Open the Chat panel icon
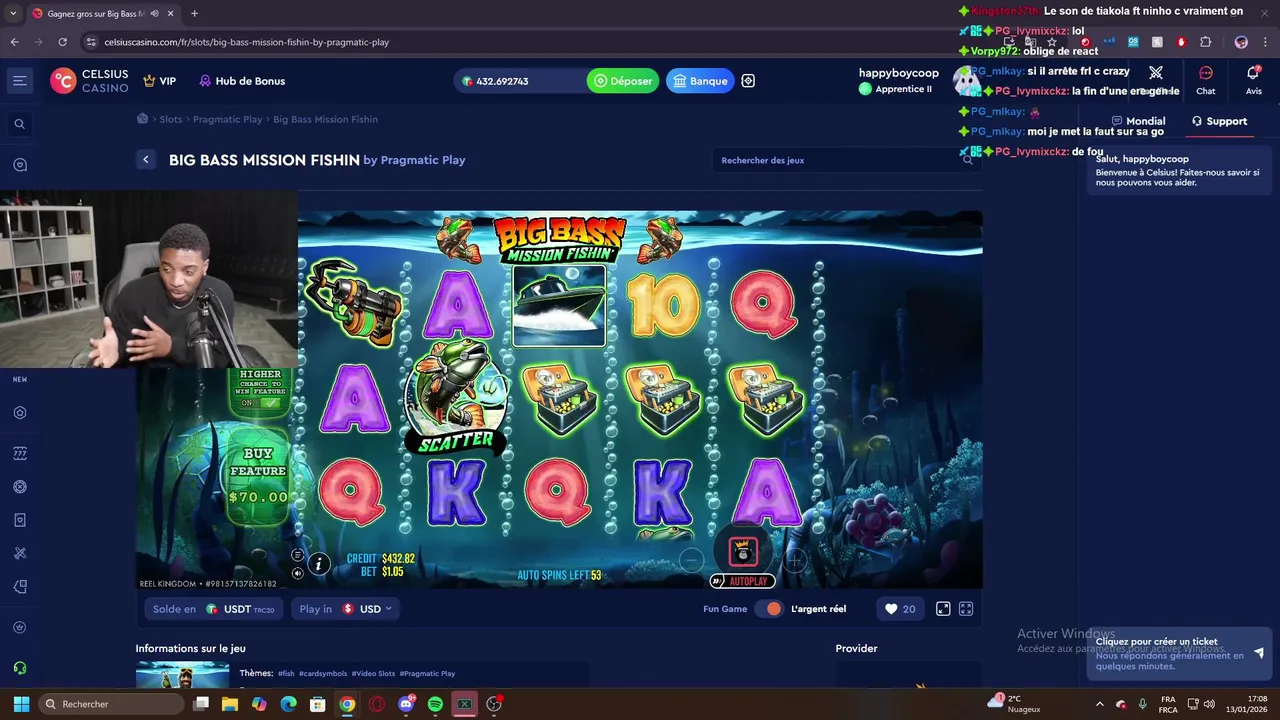This screenshot has height=720, width=1280. coord(1206,80)
